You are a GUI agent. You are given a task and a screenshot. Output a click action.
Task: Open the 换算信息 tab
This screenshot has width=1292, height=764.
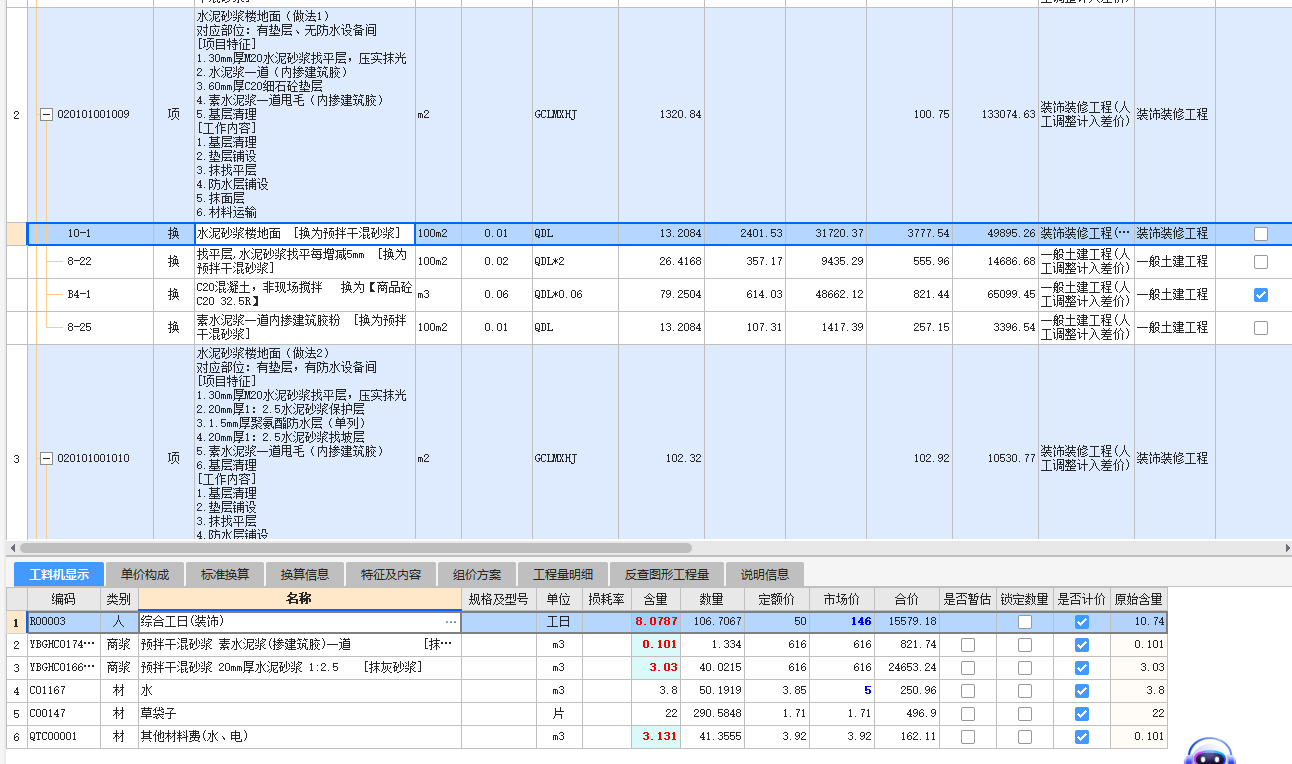(304, 574)
